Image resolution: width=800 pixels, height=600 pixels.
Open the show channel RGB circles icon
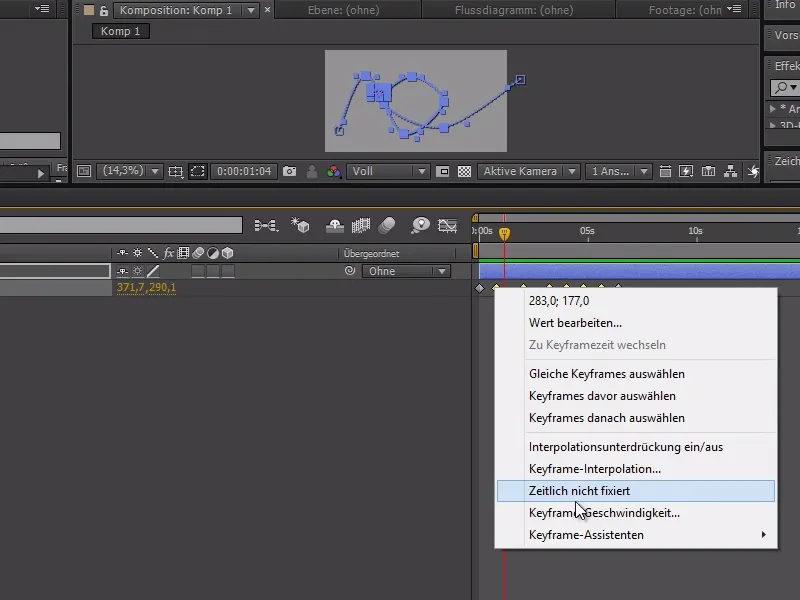click(334, 171)
